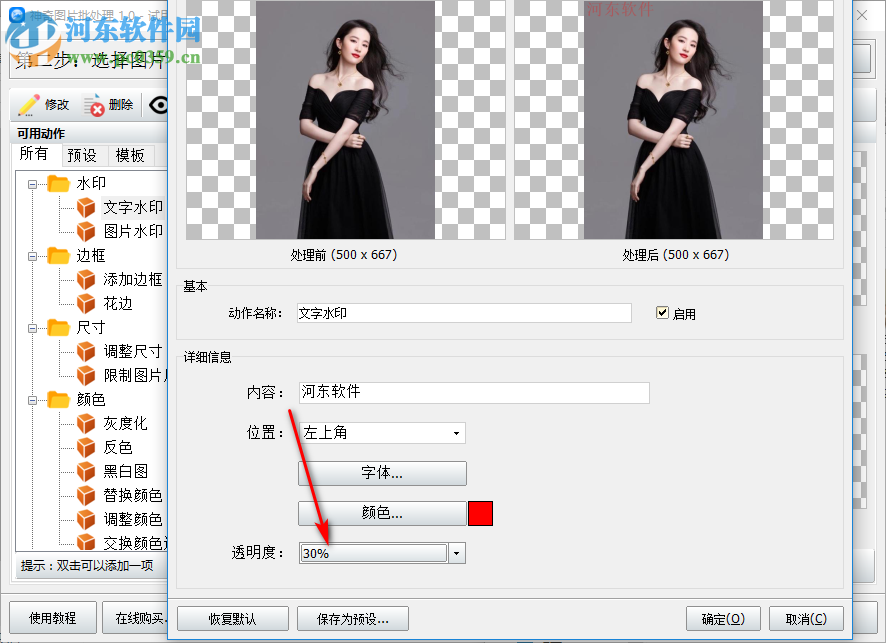Open the 透明度 dropdown arrow
The height and width of the screenshot is (643, 886).
coord(457,553)
